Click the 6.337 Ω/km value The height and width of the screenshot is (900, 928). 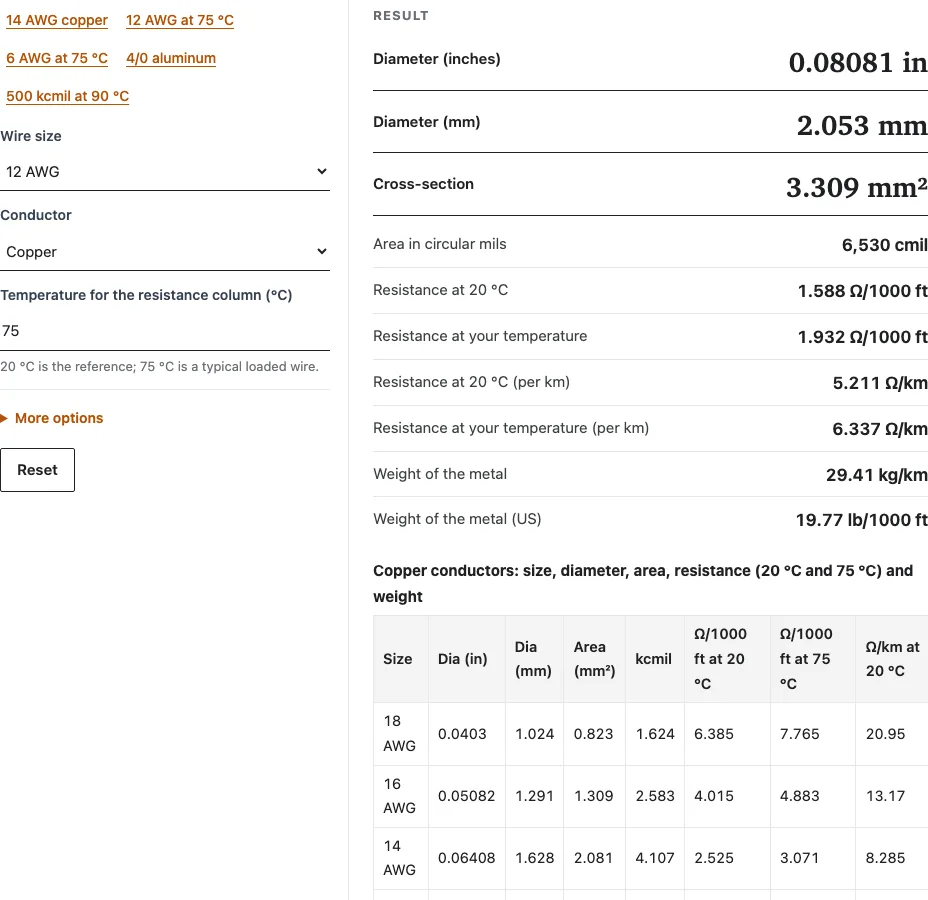click(x=879, y=428)
